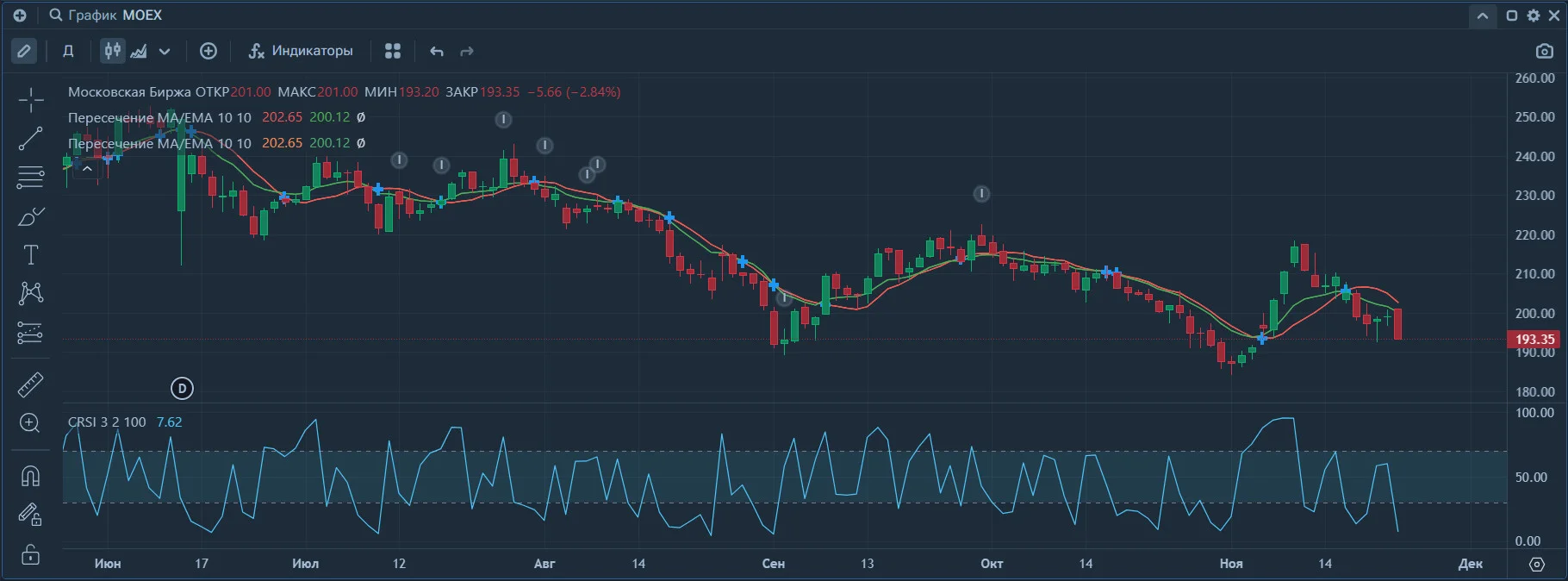Image resolution: width=1568 pixels, height=581 pixels.
Task: Collapse the toolbar with the top chevron
Action: tap(1483, 16)
